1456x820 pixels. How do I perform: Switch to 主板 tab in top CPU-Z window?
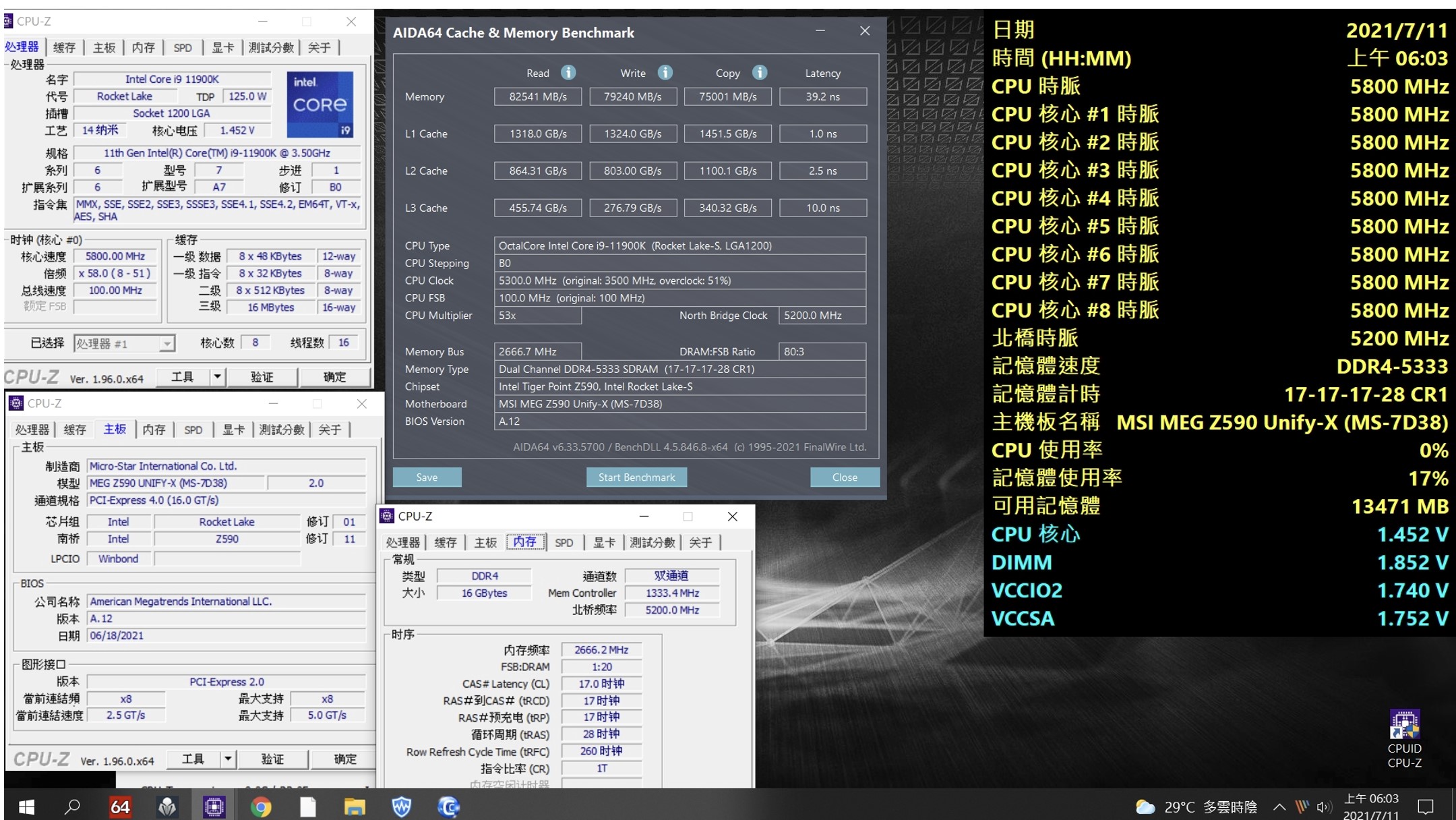click(x=104, y=47)
